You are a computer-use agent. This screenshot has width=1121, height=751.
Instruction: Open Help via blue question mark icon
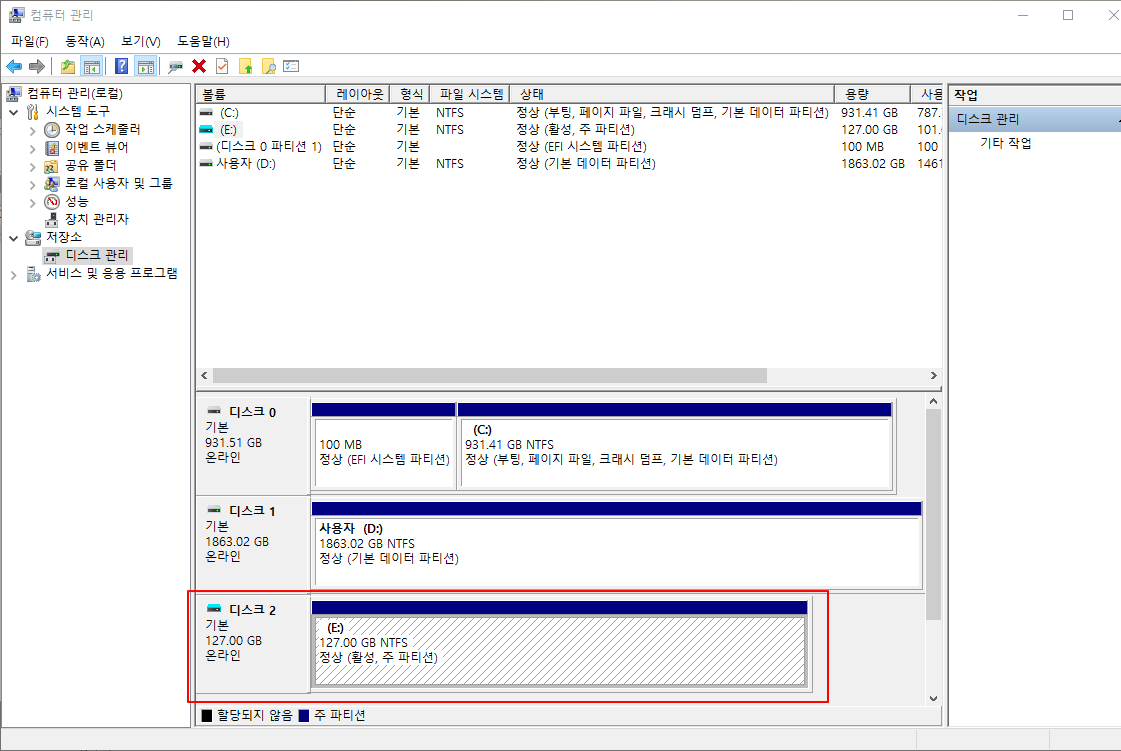click(122, 67)
